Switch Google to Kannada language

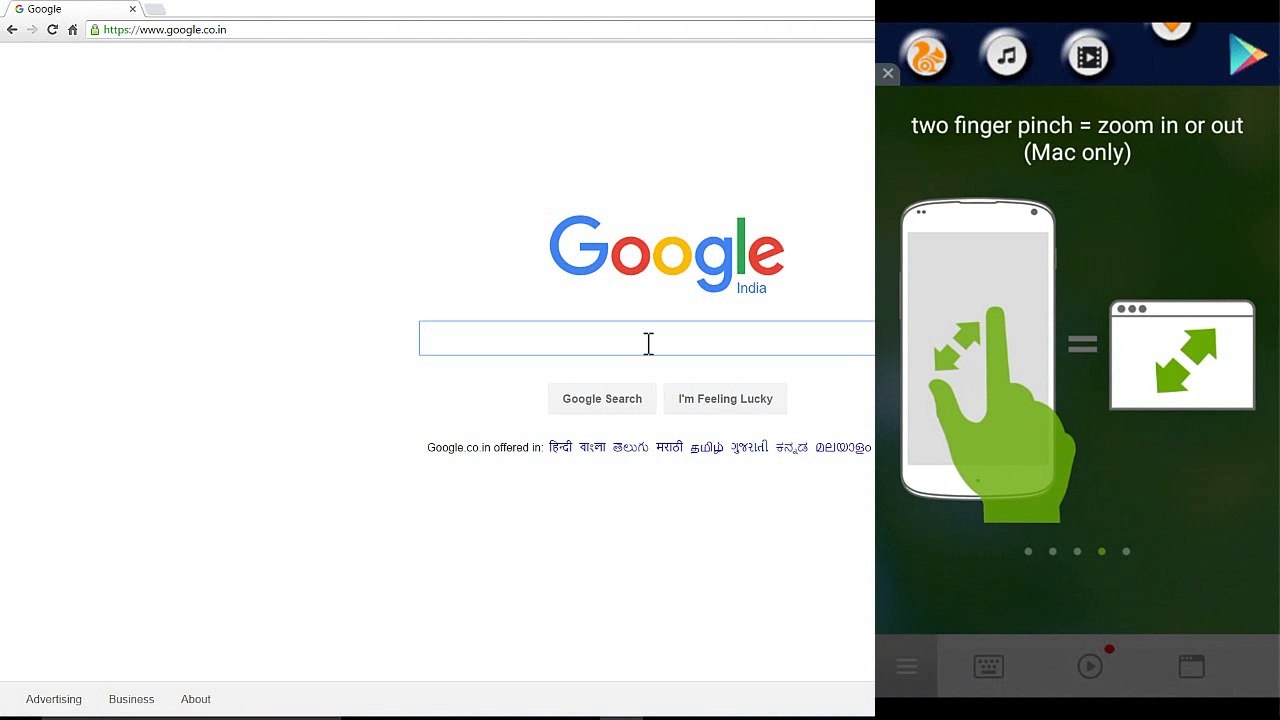coord(792,447)
